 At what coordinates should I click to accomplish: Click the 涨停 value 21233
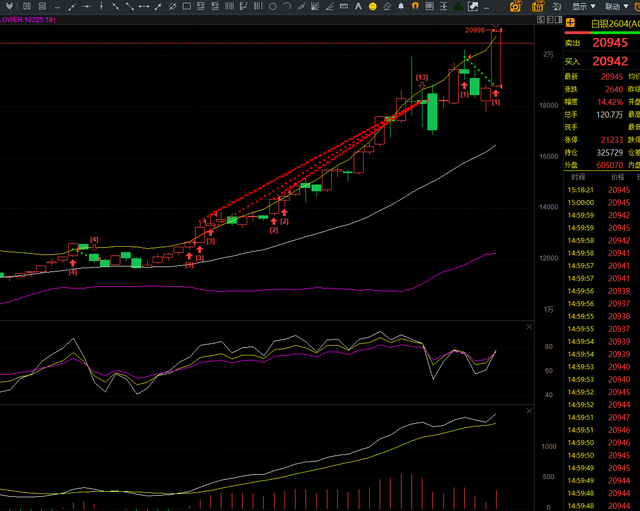pos(612,140)
